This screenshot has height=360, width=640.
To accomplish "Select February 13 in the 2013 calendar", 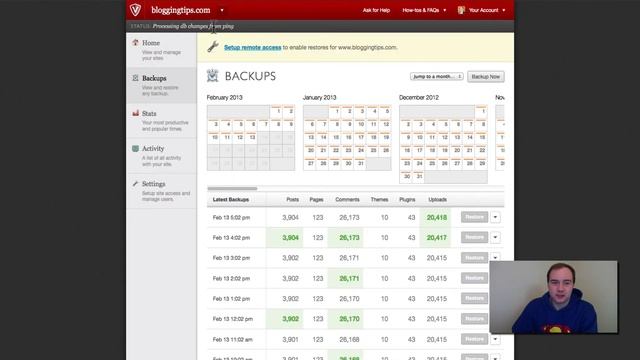I will click(x=252, y=138).
